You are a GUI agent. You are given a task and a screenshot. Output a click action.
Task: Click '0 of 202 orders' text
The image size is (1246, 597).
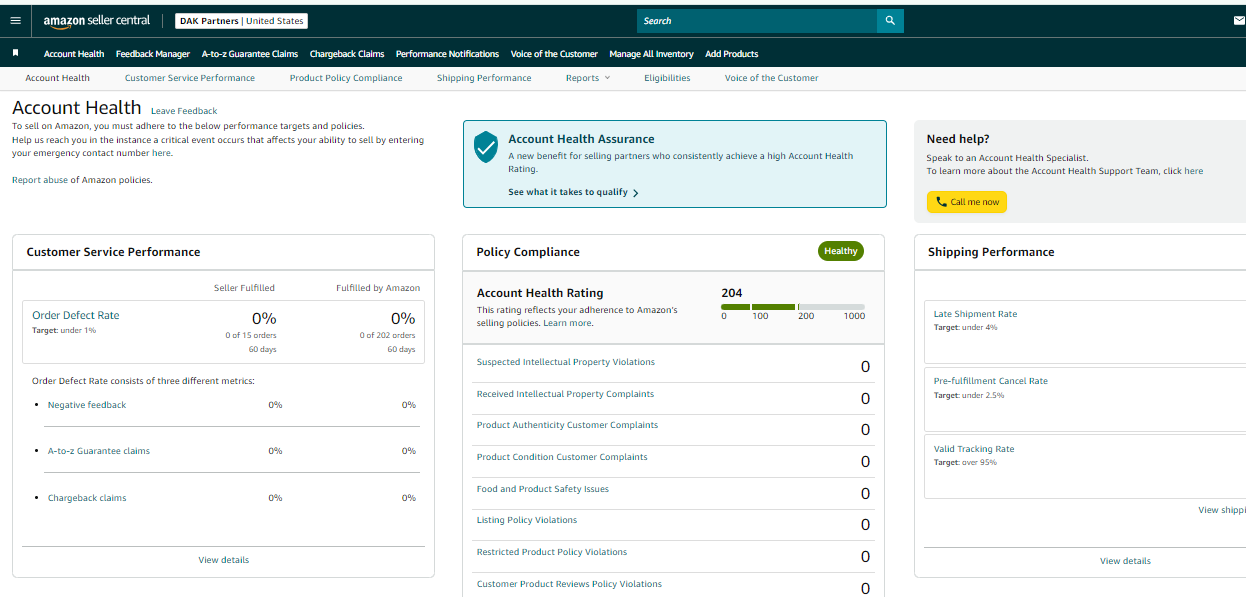387,336
